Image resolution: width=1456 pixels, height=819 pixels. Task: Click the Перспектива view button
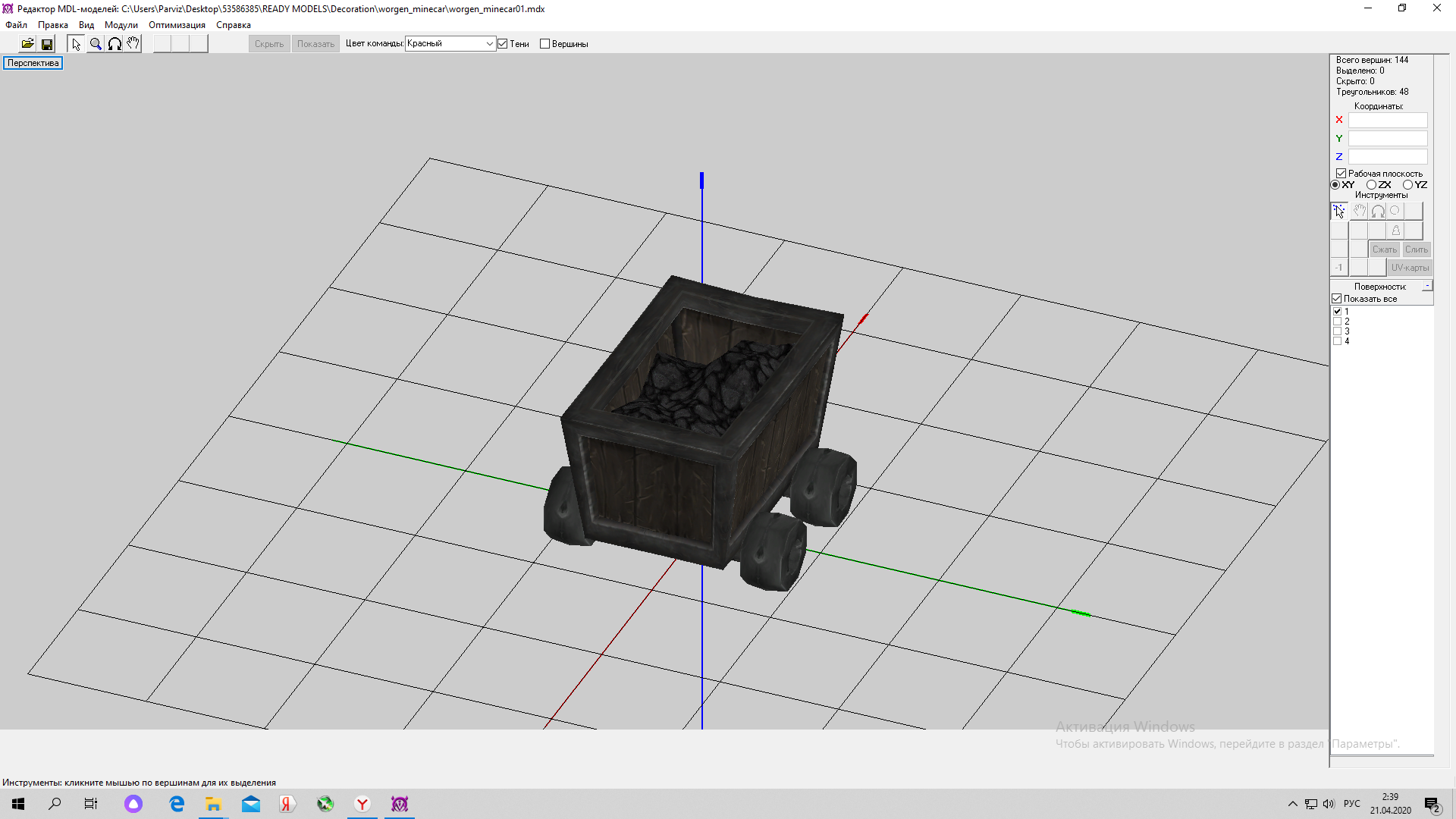click(33, 63)
